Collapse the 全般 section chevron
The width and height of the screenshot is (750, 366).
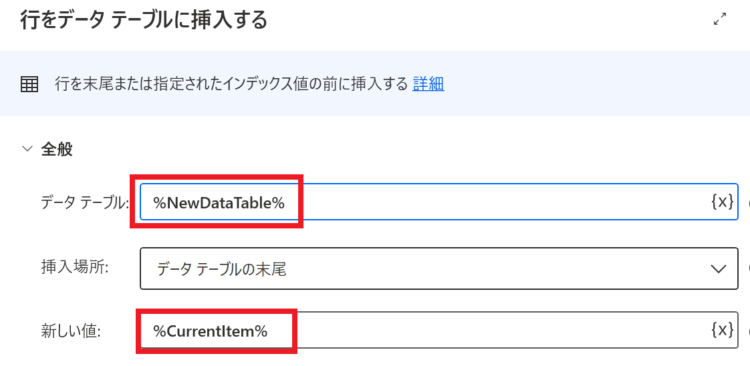click(x=26, y=149)
